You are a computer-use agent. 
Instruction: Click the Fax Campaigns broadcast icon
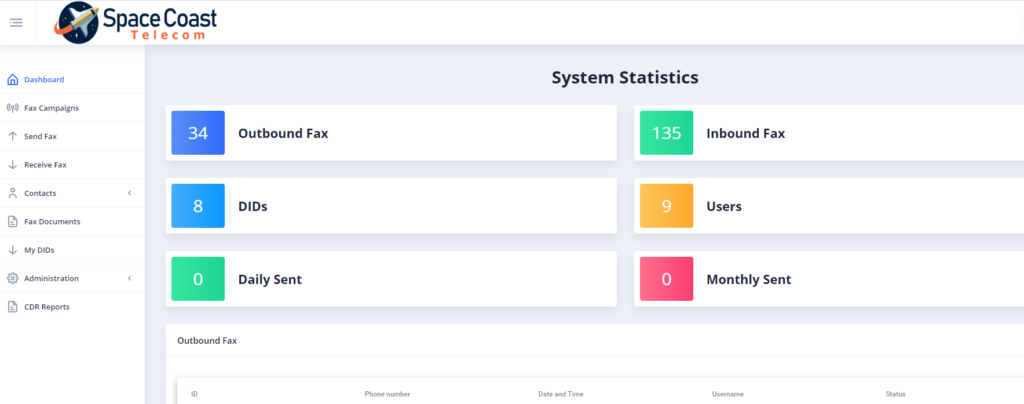(12, 108)
